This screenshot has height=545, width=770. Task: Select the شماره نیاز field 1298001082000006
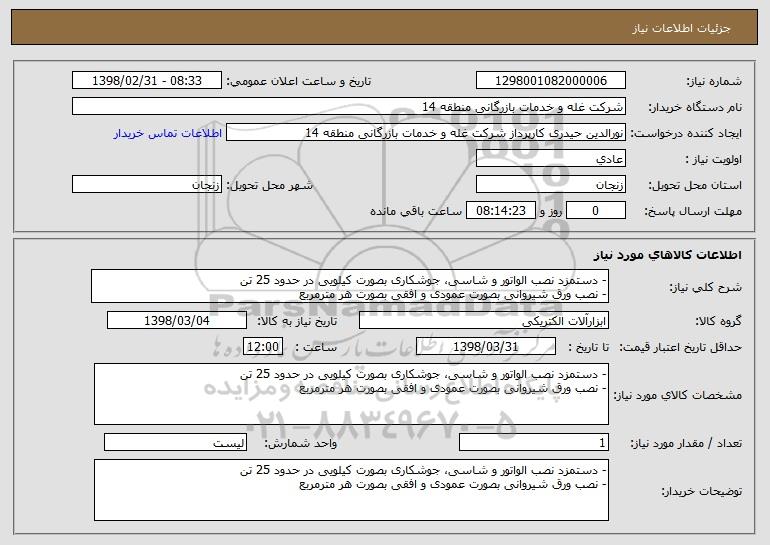550,81
